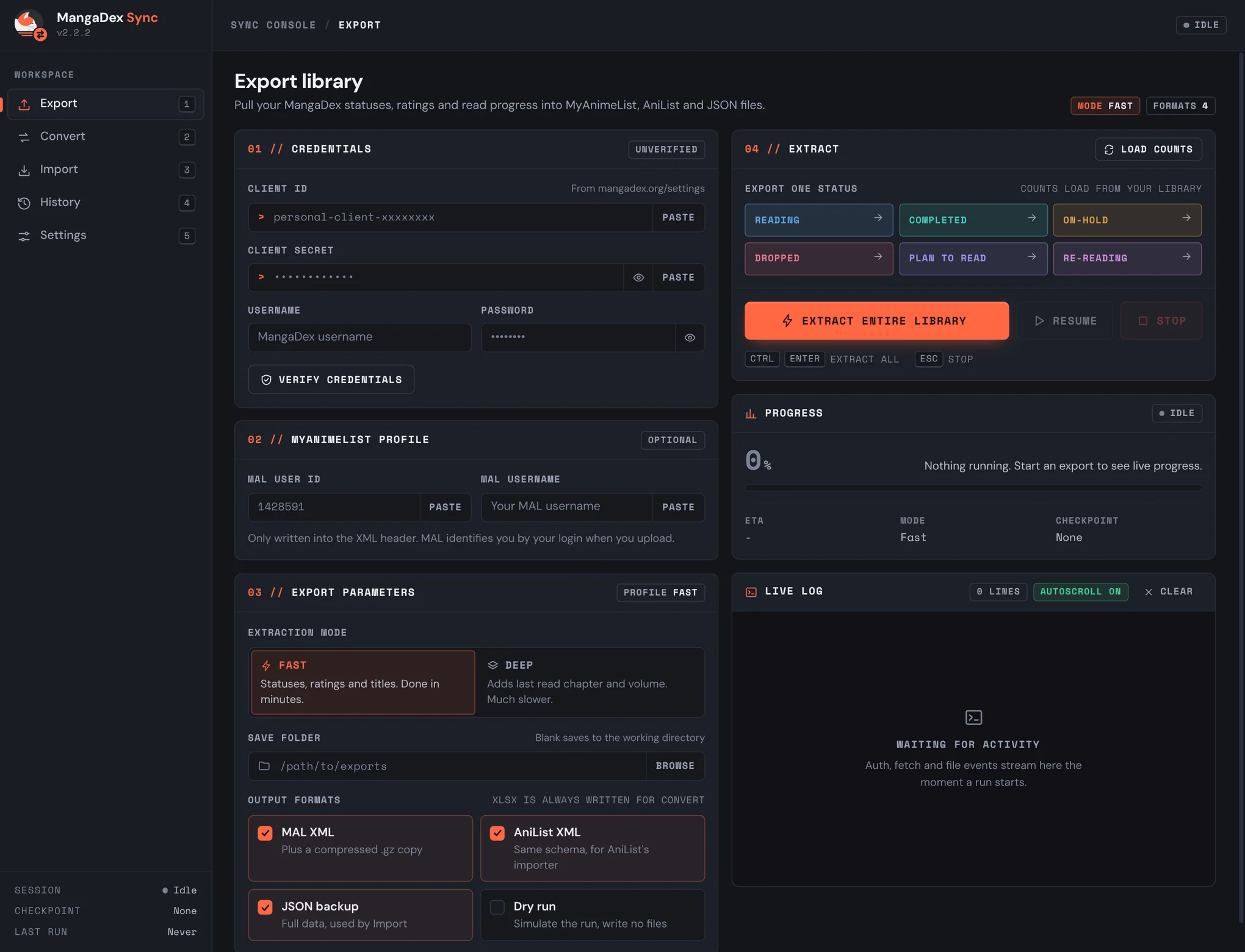This screenshot has height=952, width=1245.
Task: Click the refresh icon on Load Counts
Action: (1109, 150)
